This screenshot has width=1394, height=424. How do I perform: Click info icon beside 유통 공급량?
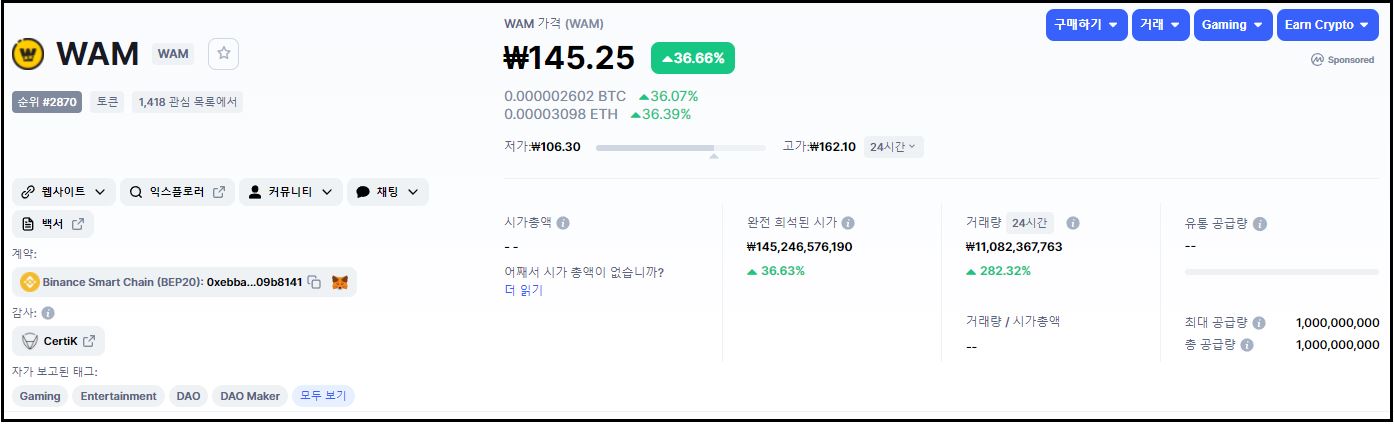click(1260, 224)
